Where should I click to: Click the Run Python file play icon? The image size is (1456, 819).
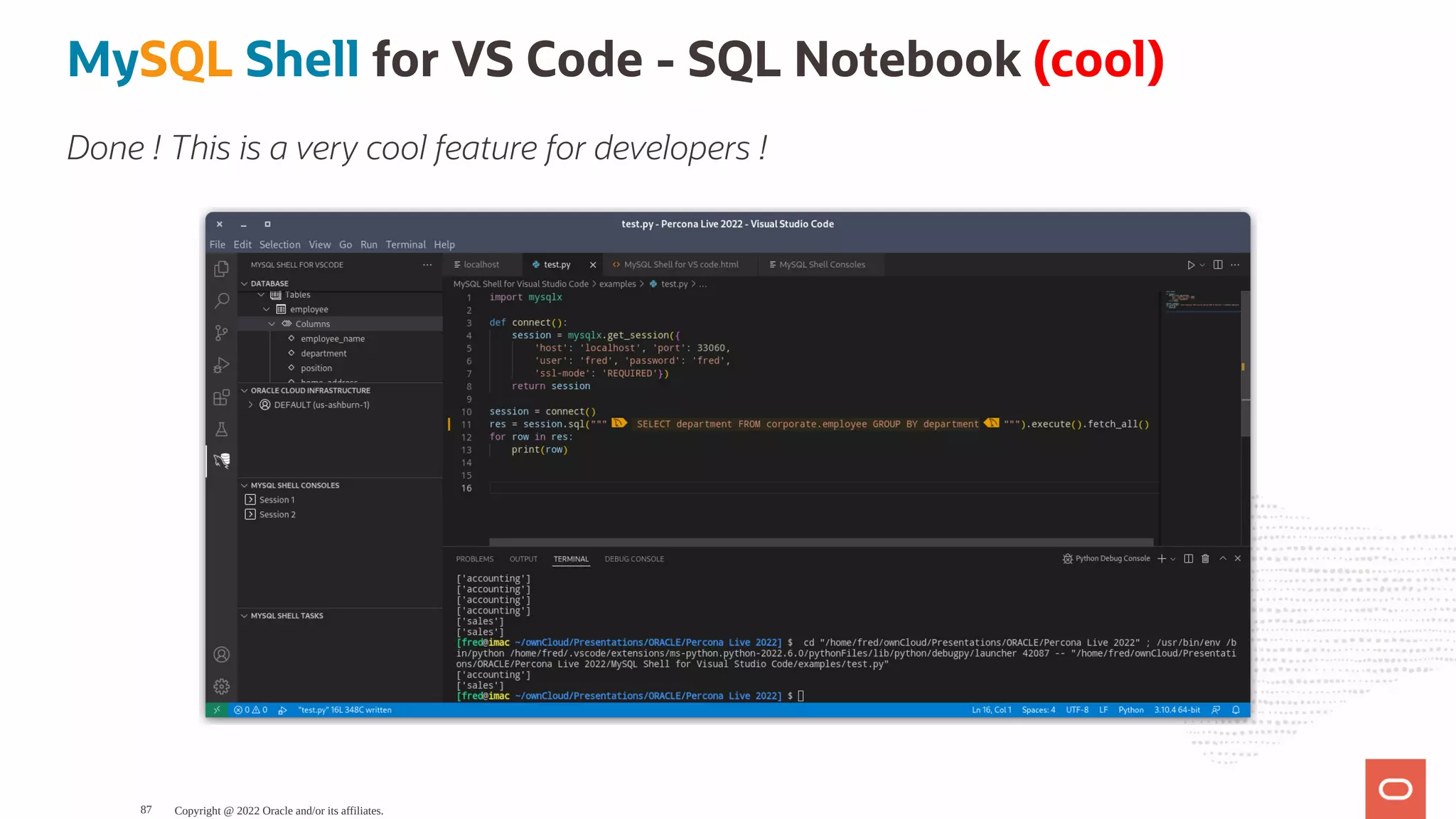pyautogui.click(x=1191, y=265)
